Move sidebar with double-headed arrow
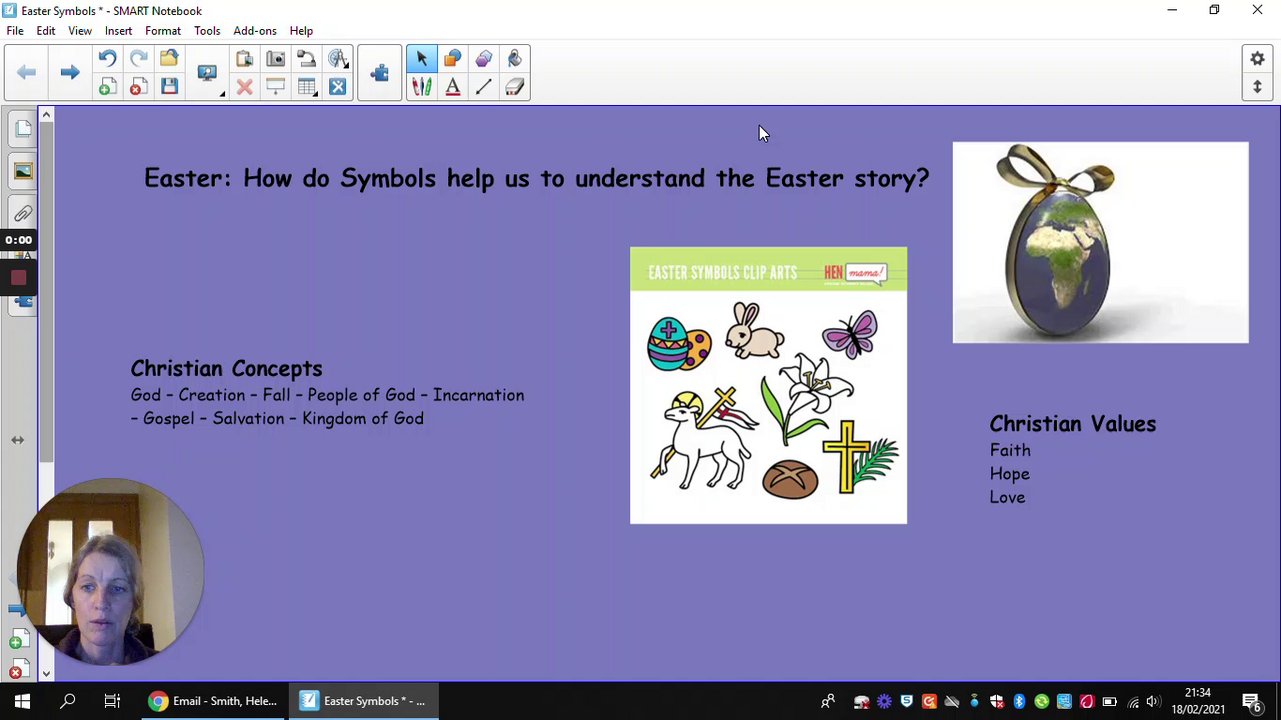The width and height of the screenshot is (1281, 720). click(17, 440)
